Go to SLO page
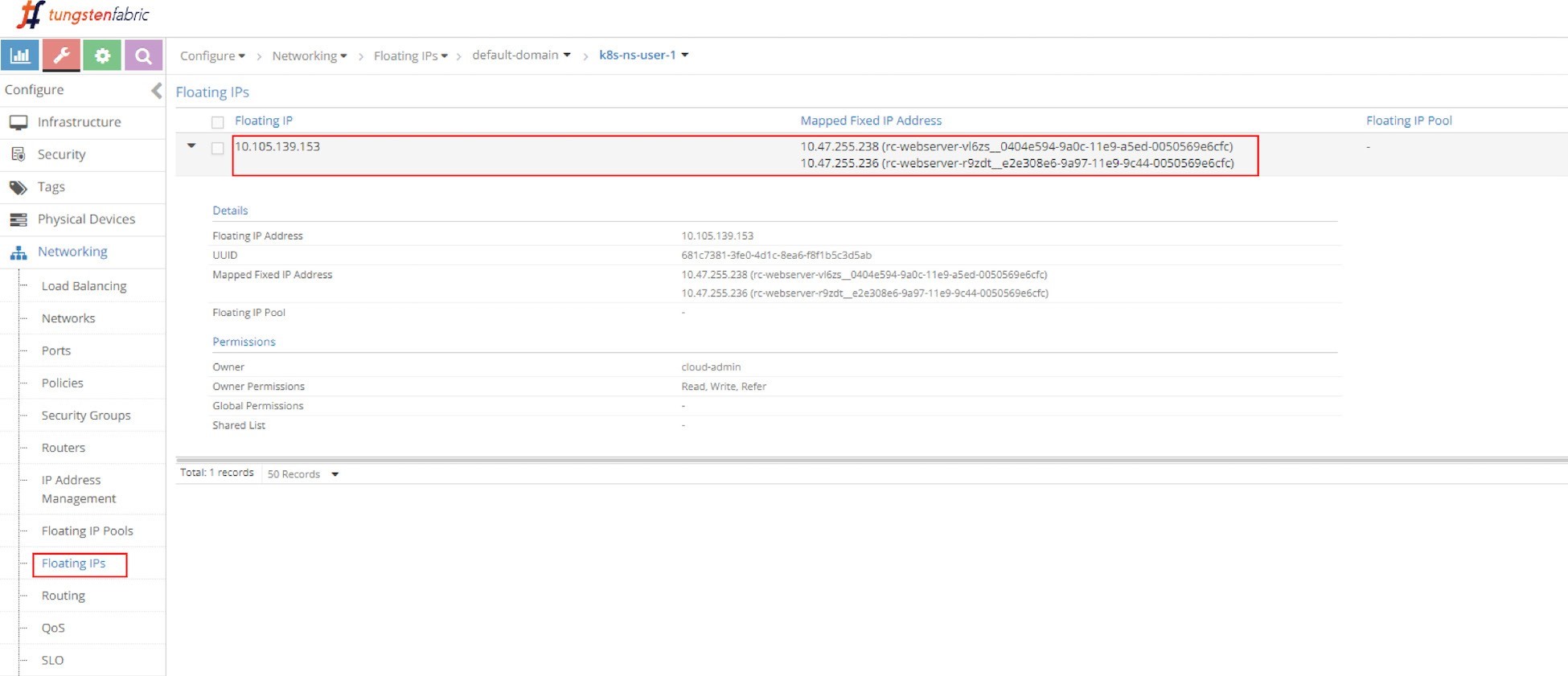 point(52,660)
